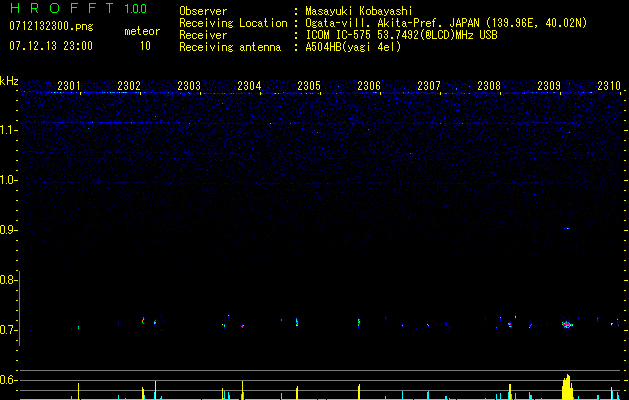
Task: Click time marker 2301
Action: tap(69, 85)
